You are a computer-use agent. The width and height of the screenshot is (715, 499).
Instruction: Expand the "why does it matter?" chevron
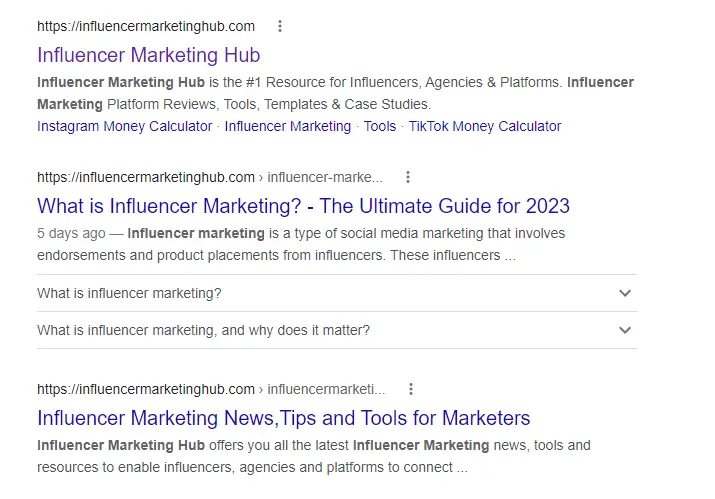pyautogui.click(x=625, y=330)
